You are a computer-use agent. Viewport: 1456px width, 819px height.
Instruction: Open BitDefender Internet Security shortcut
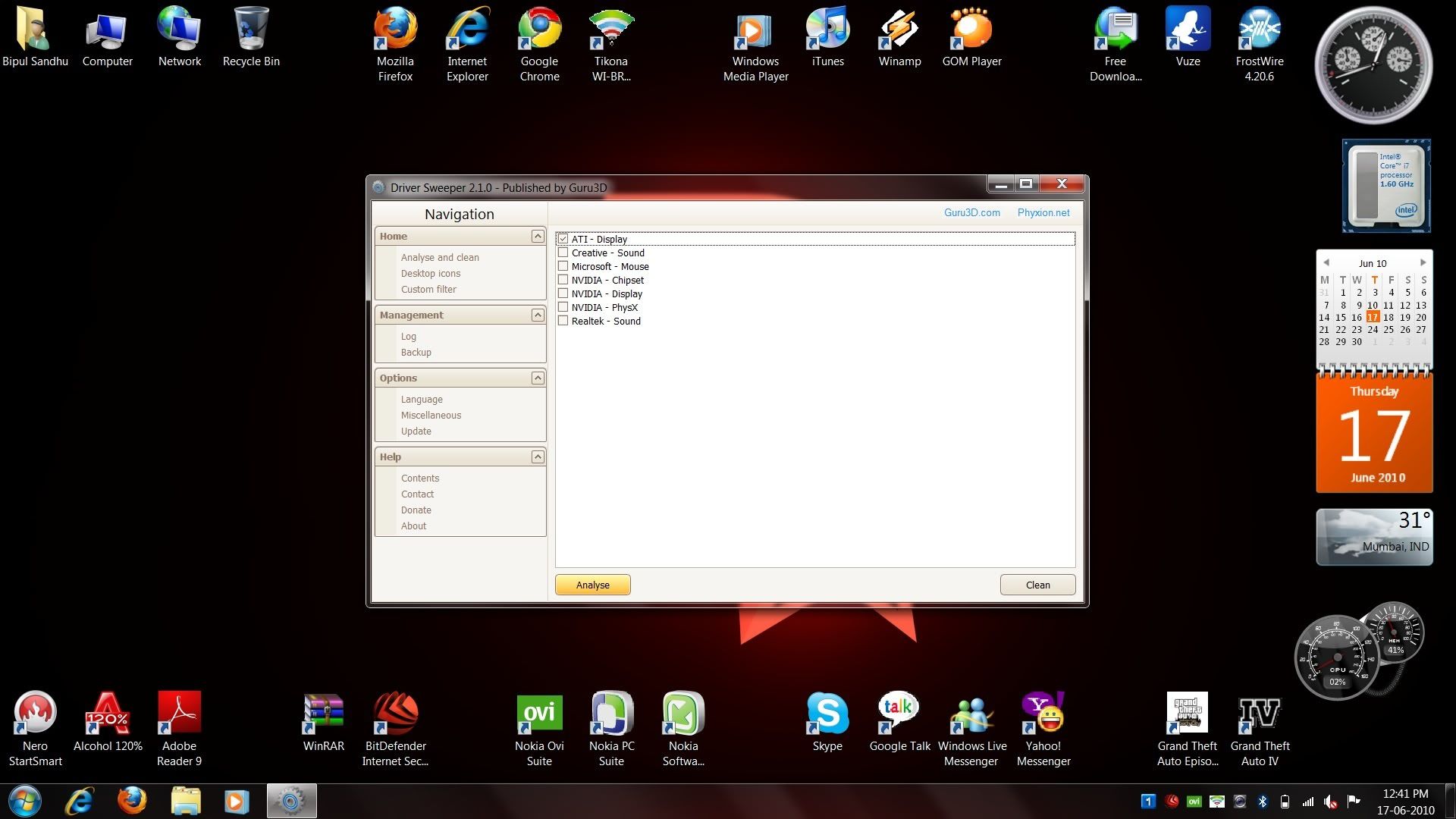[395, 729]
